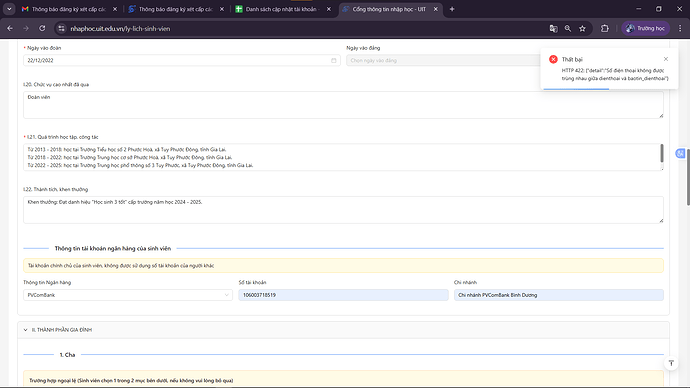Open the zoom magnifier icon

point(568,28)
